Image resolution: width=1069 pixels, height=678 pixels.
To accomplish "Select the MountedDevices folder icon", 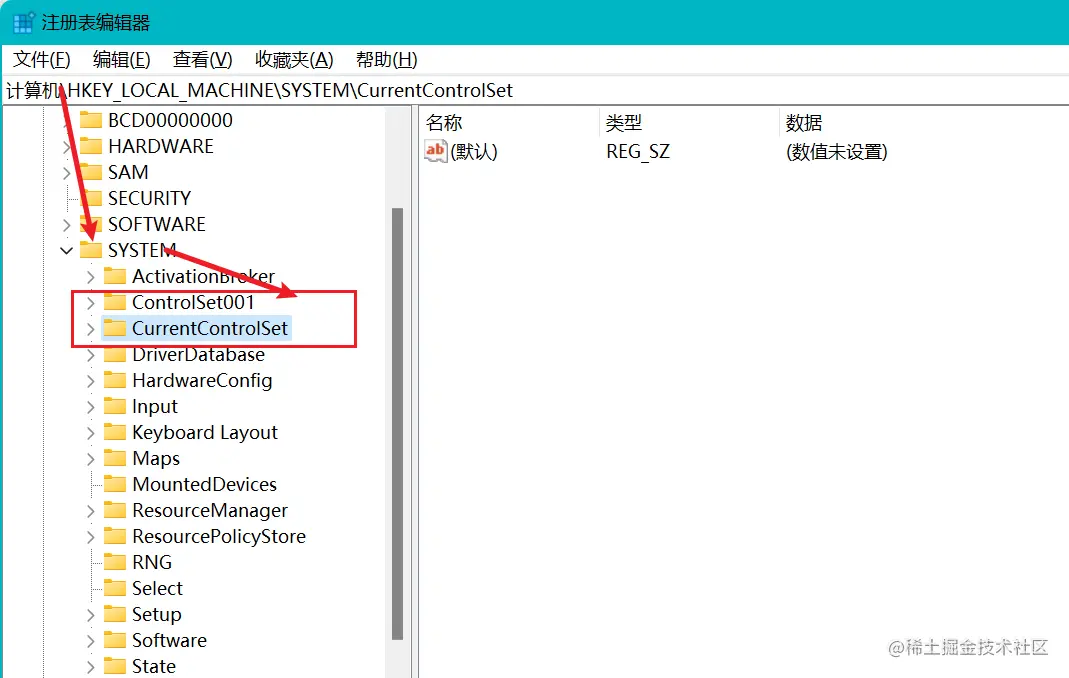I will pyautogui.click(x=115, y=484).
